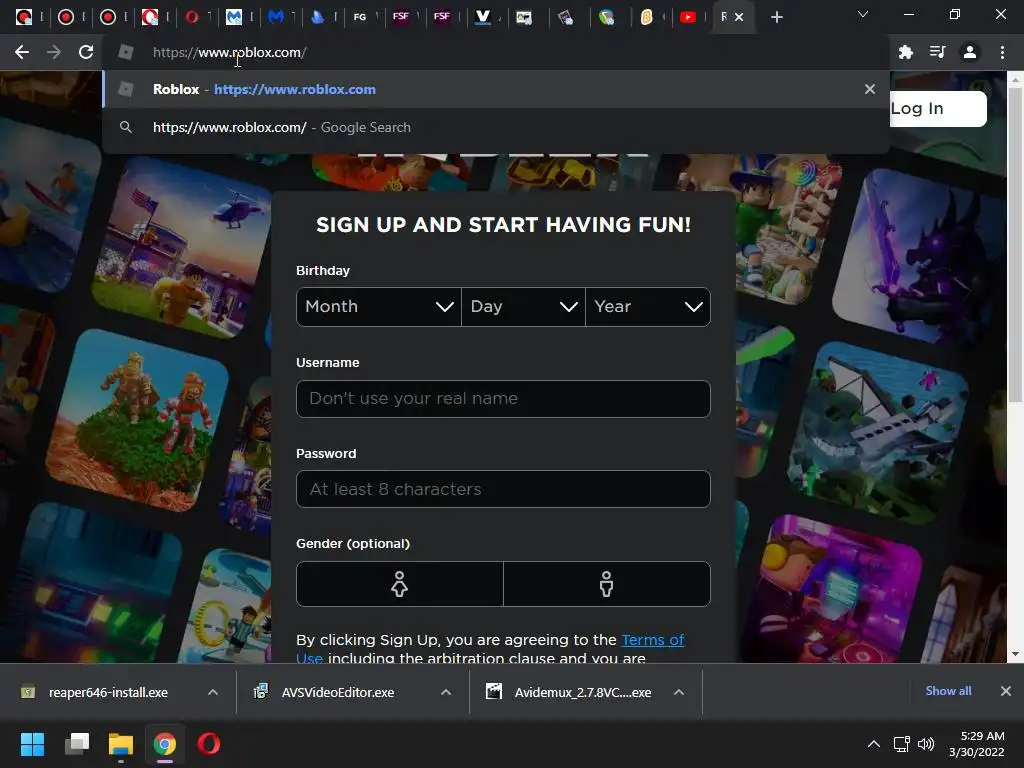1024x768 pixels.
Task: Expand options for AVSVideoEditor.exe download
Action: click(446, 692)
